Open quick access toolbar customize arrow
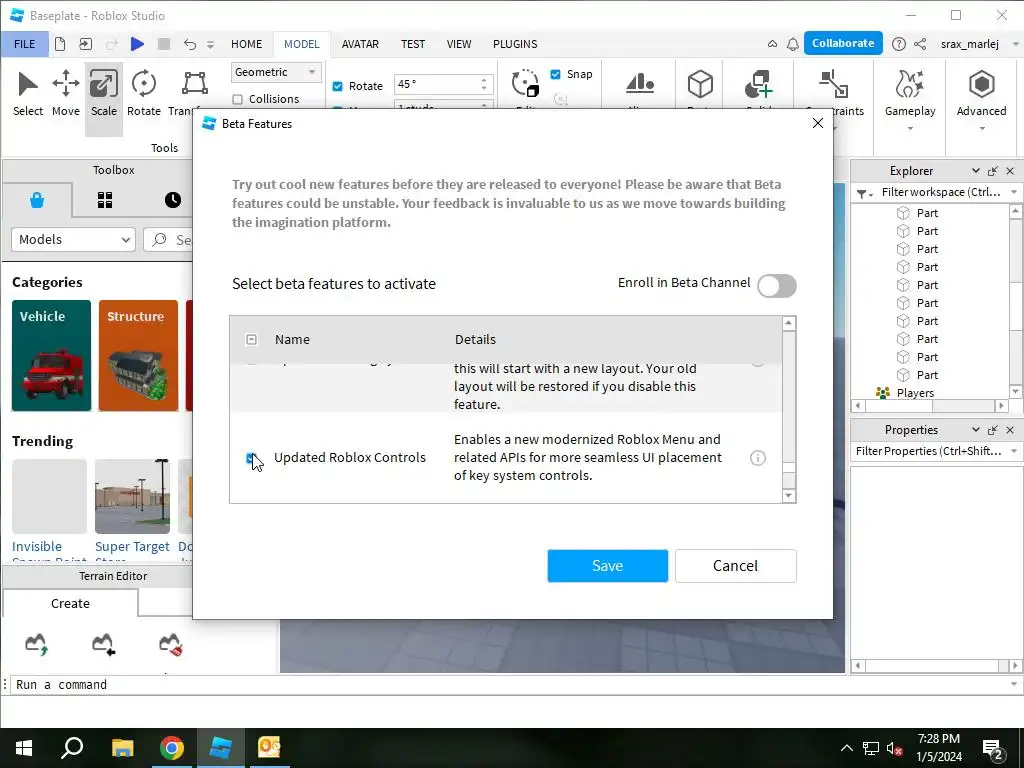The width and height of the screenshot is (1024, 768). [210, 44]
